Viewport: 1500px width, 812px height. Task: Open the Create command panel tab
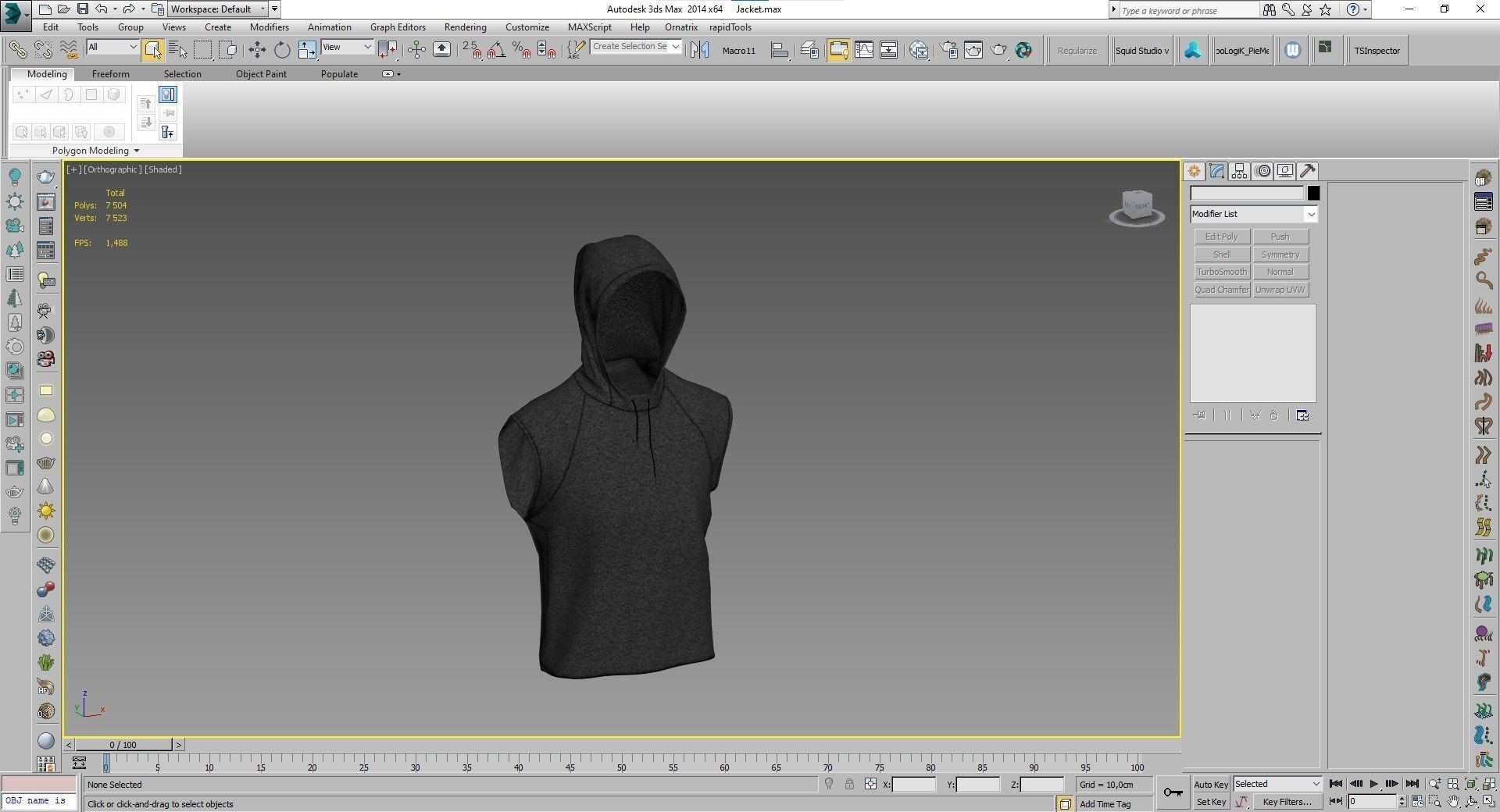(x=1194, y=171)
